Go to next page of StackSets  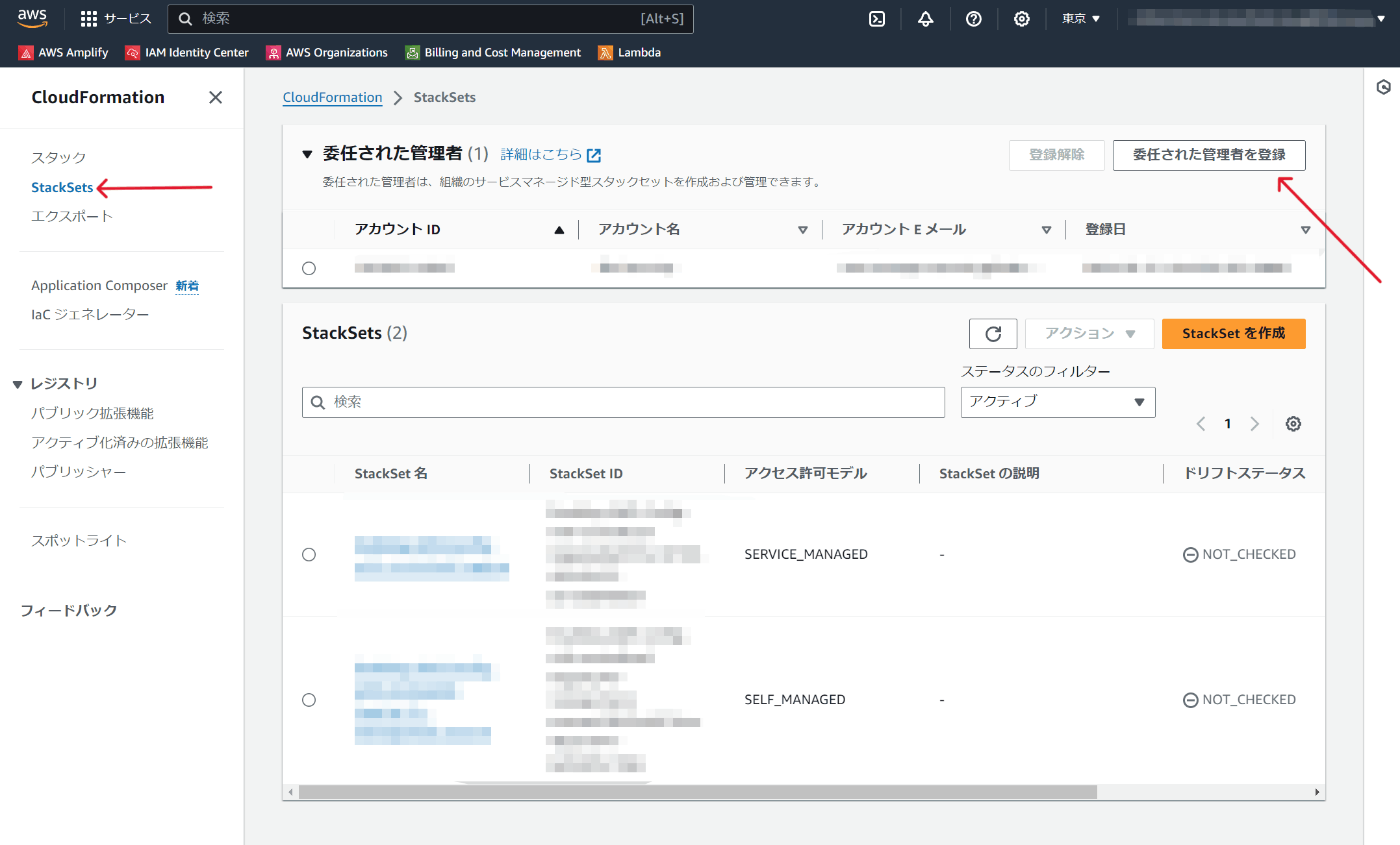1255,424
